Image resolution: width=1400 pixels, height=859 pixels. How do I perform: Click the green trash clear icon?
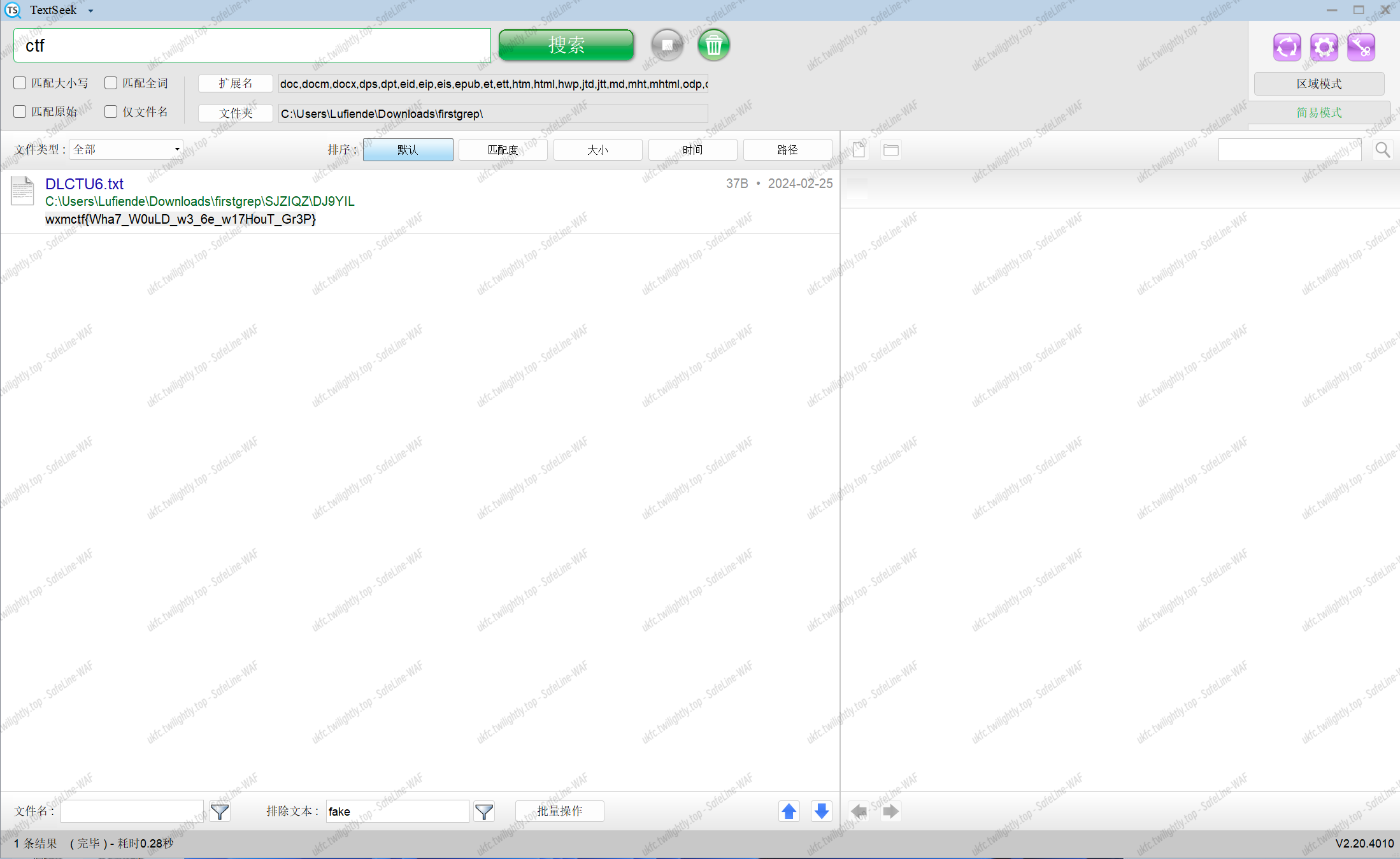tap(713, 45)
